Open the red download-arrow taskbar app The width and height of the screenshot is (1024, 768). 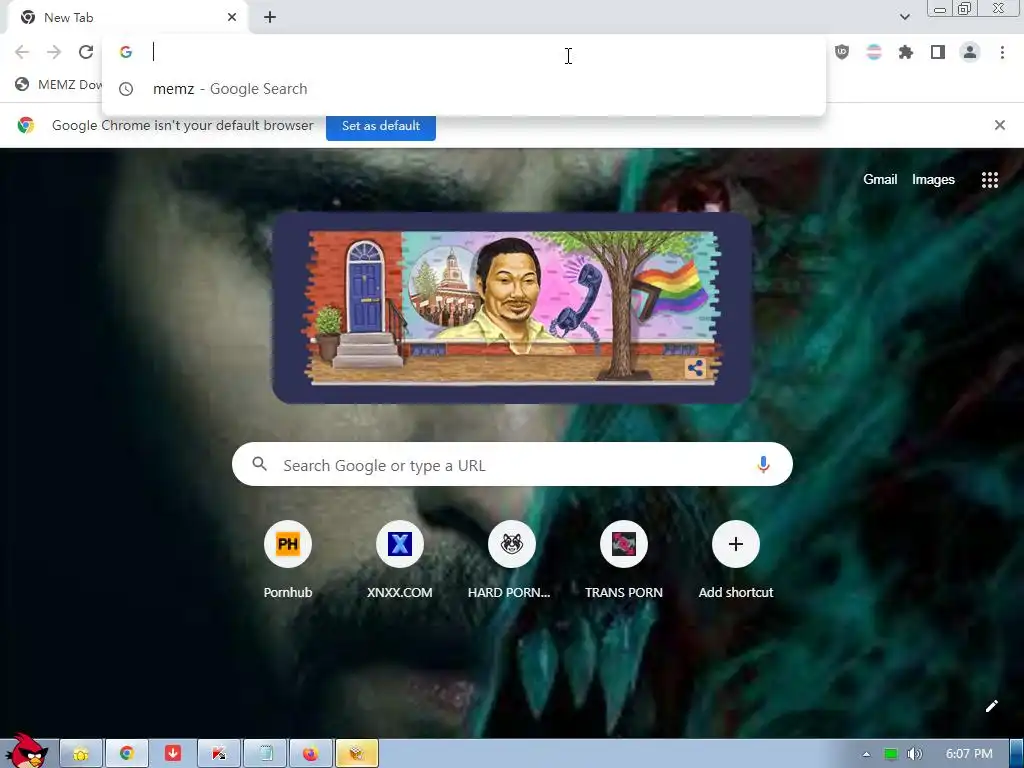(x=172, y=754)
